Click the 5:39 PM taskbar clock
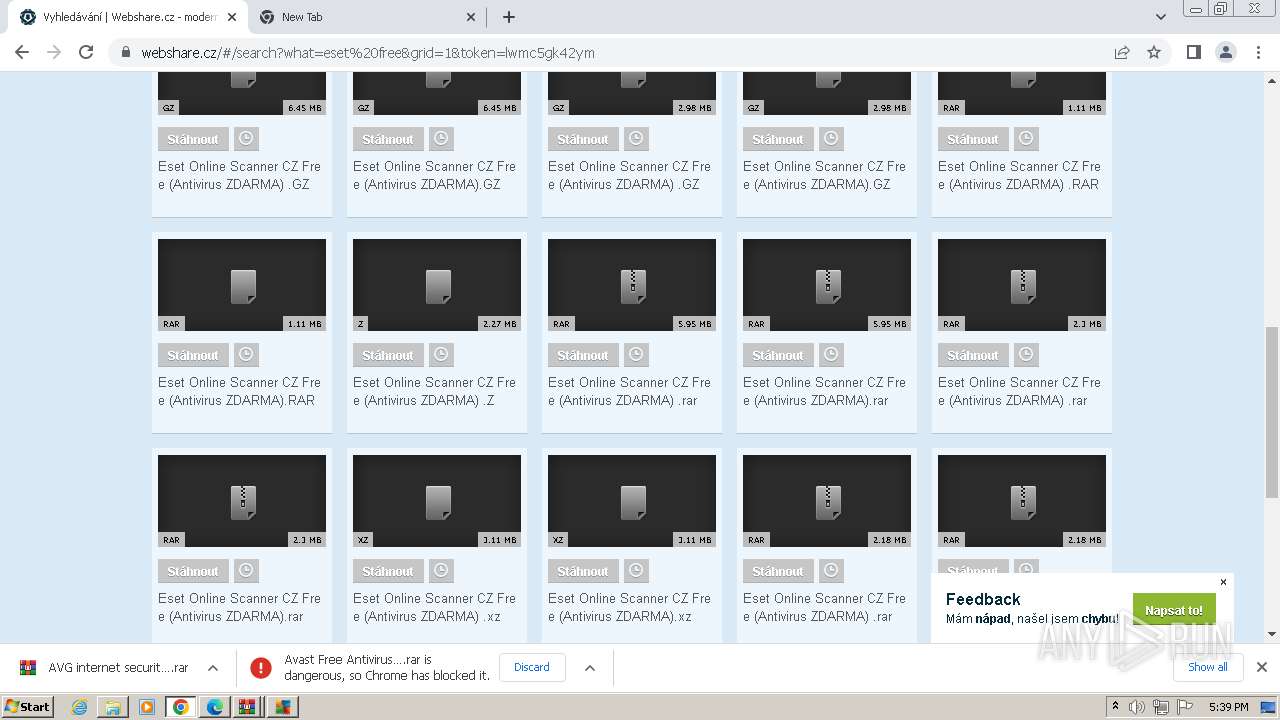The width and height of the screenshot is (1280, 720). [x=1228, y=707]
